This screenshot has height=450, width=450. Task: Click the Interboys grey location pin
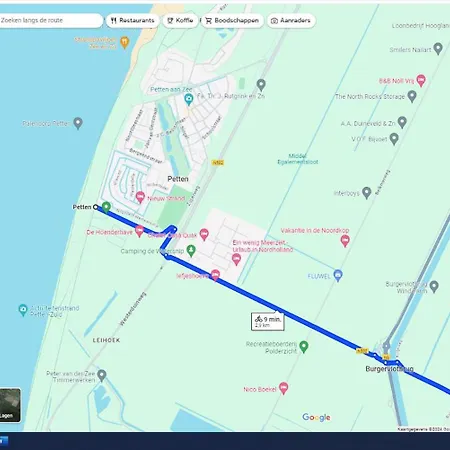tap(366, 193)
